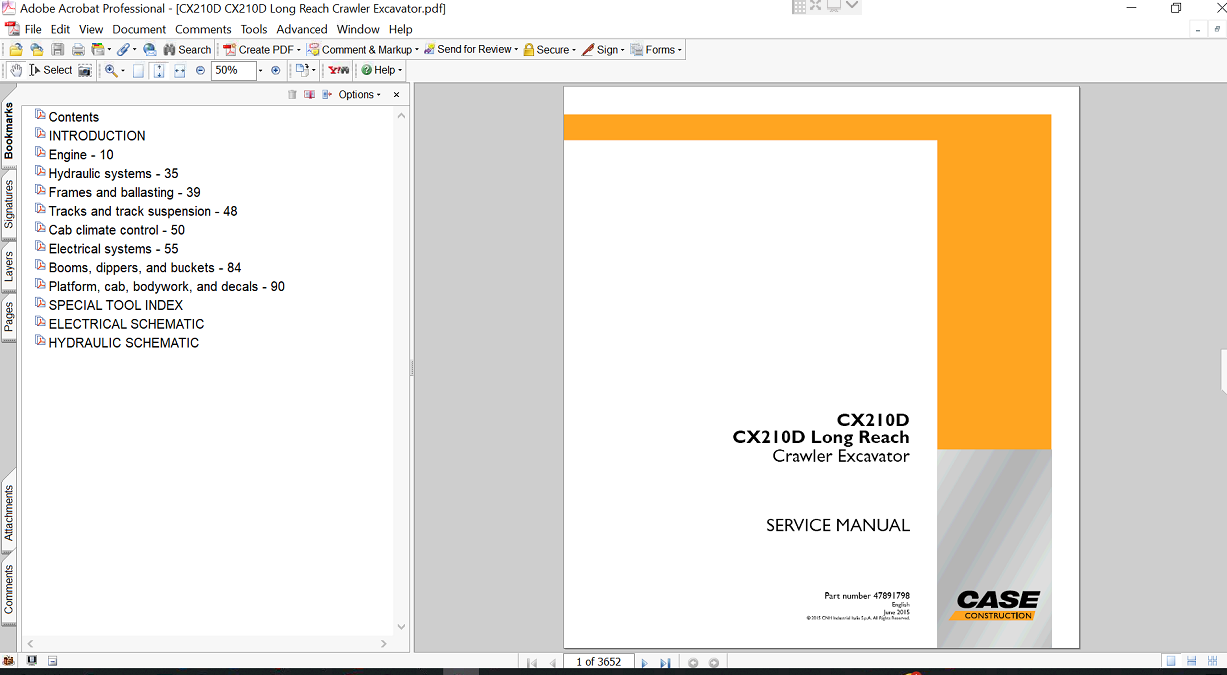Toggle Fit Width page view
Viewport: 1227px width, 675px height.
tap(179, 70)
